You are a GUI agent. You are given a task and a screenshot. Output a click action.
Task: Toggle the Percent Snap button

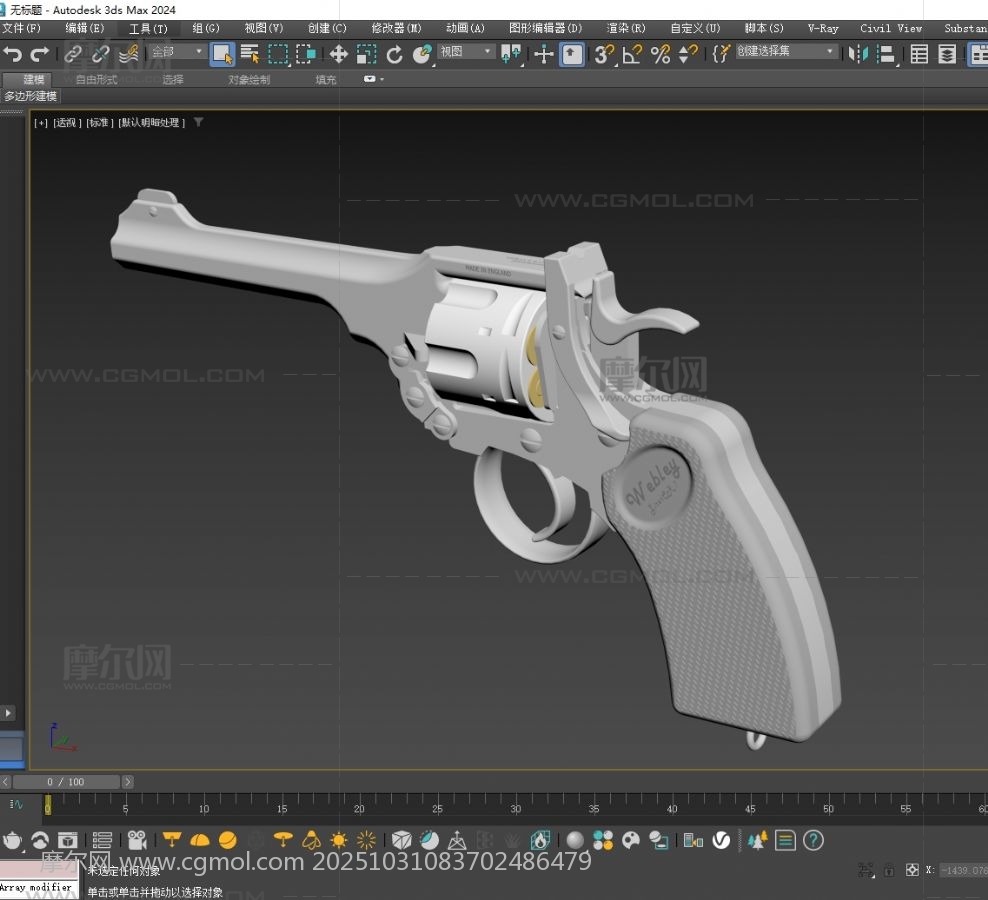pyautogui.click(x=660, y=54)
